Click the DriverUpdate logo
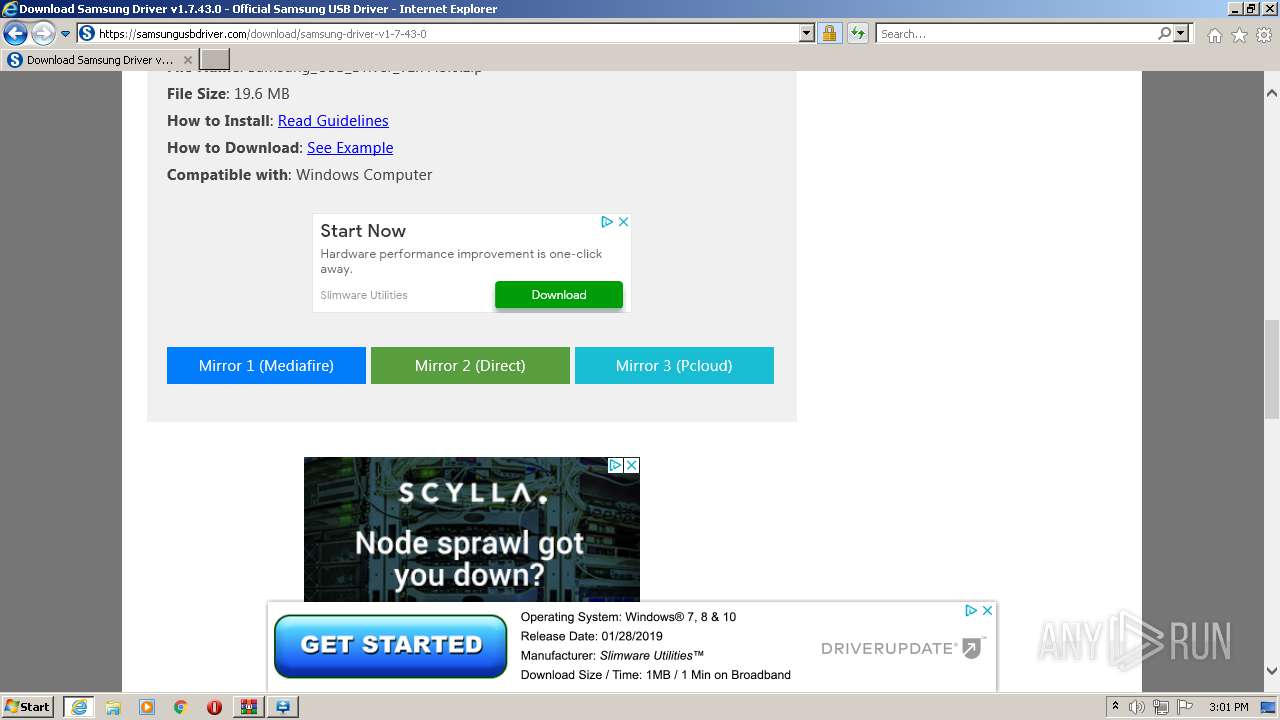1280x720 pixels. click(x=903, y=648)
